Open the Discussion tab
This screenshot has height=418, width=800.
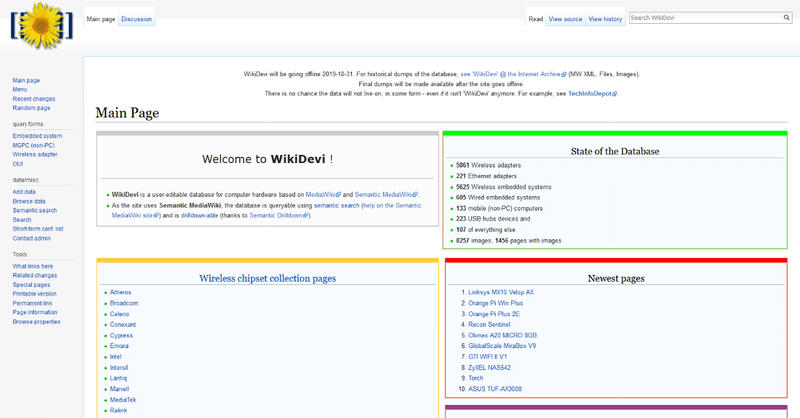click(136, 19)
